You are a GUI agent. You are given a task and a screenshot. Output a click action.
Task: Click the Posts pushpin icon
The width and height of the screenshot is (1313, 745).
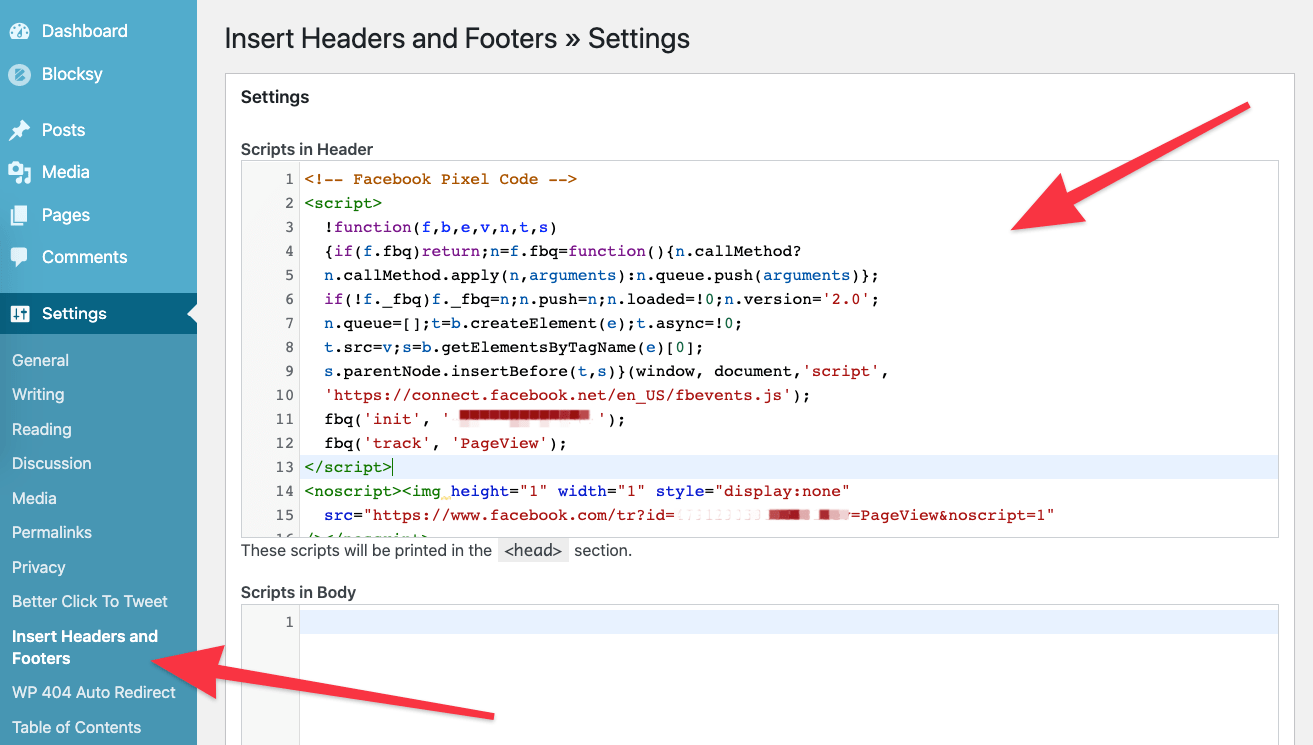pos(19,130)
